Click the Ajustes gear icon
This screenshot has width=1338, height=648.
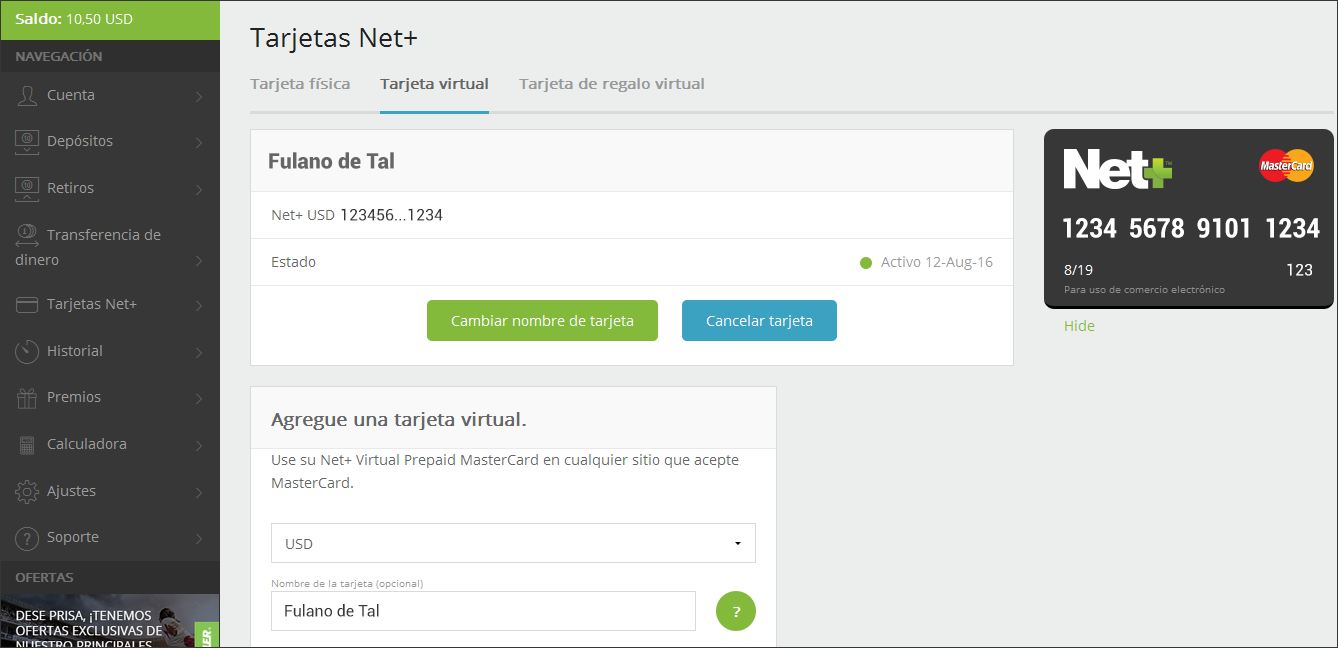27,491
